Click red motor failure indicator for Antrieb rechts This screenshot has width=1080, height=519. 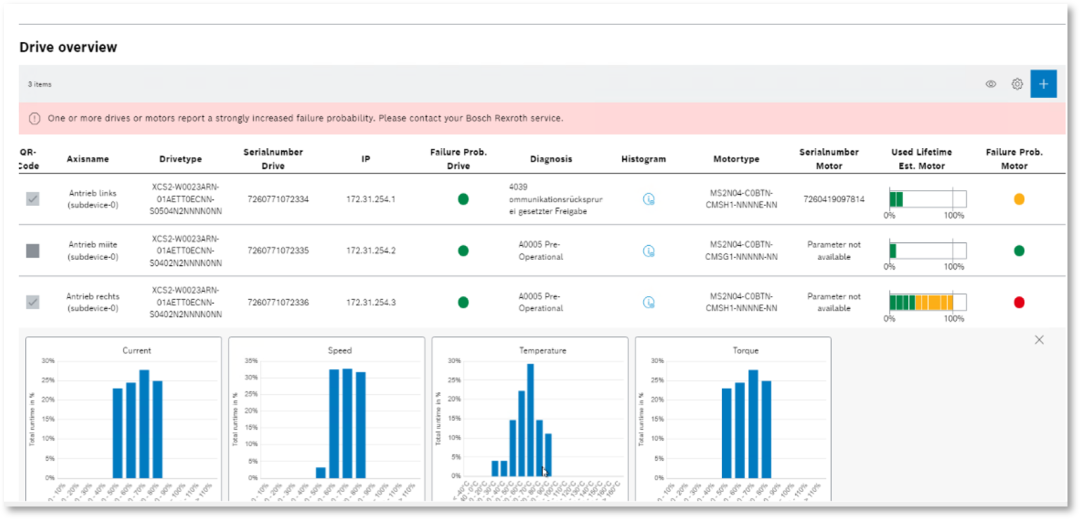pos(1019,302)
